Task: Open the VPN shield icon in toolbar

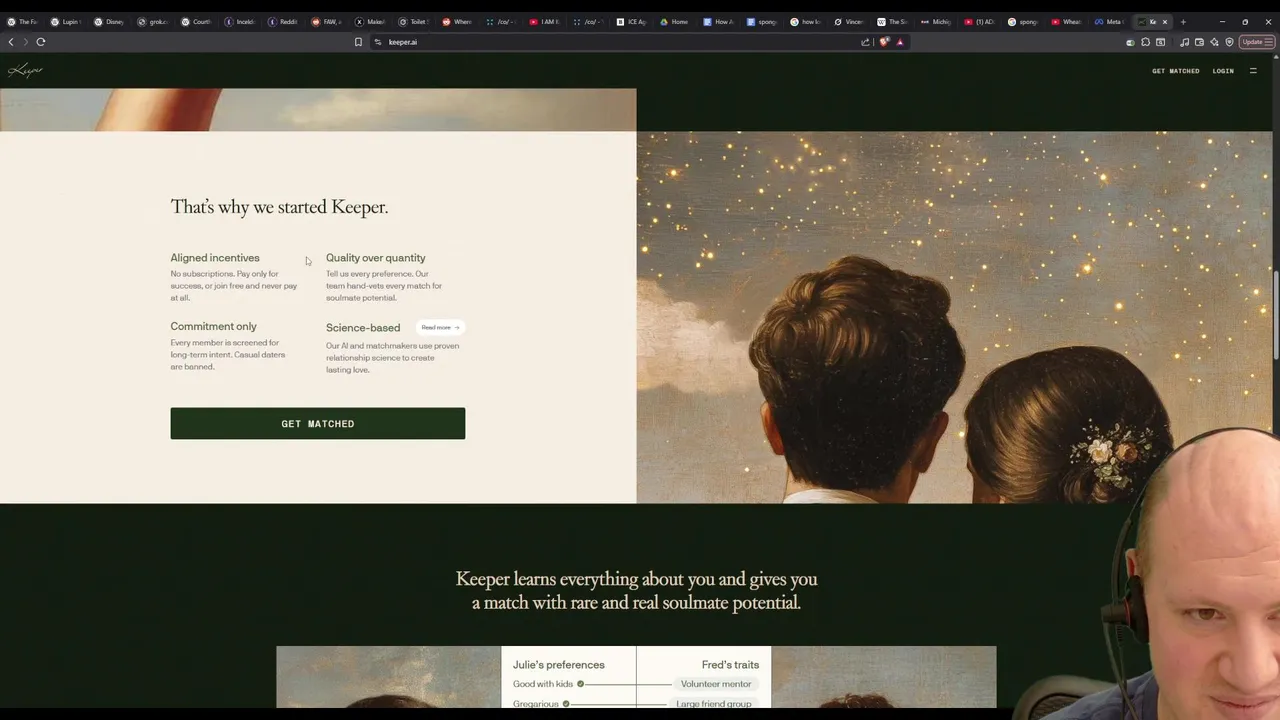Action: (x=1229, y=42)
